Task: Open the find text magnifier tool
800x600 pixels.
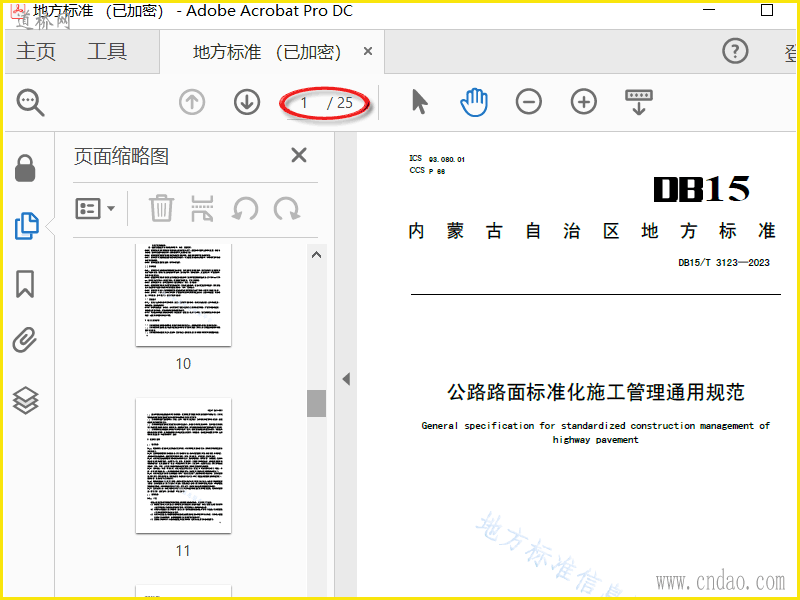Action: [x=31, y=102]
